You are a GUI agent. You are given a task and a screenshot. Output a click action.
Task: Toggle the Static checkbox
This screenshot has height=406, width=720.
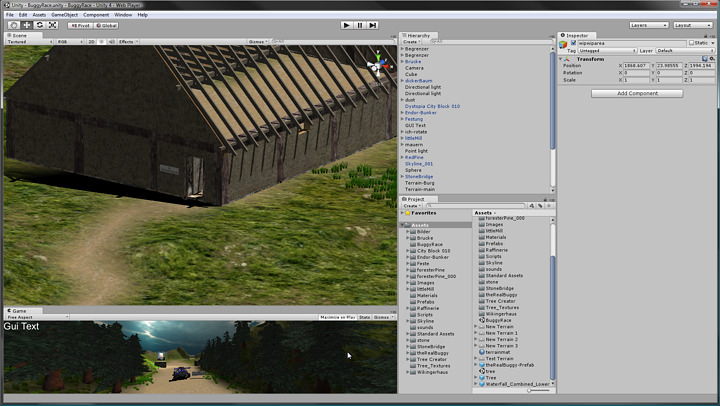coord(691,43)
